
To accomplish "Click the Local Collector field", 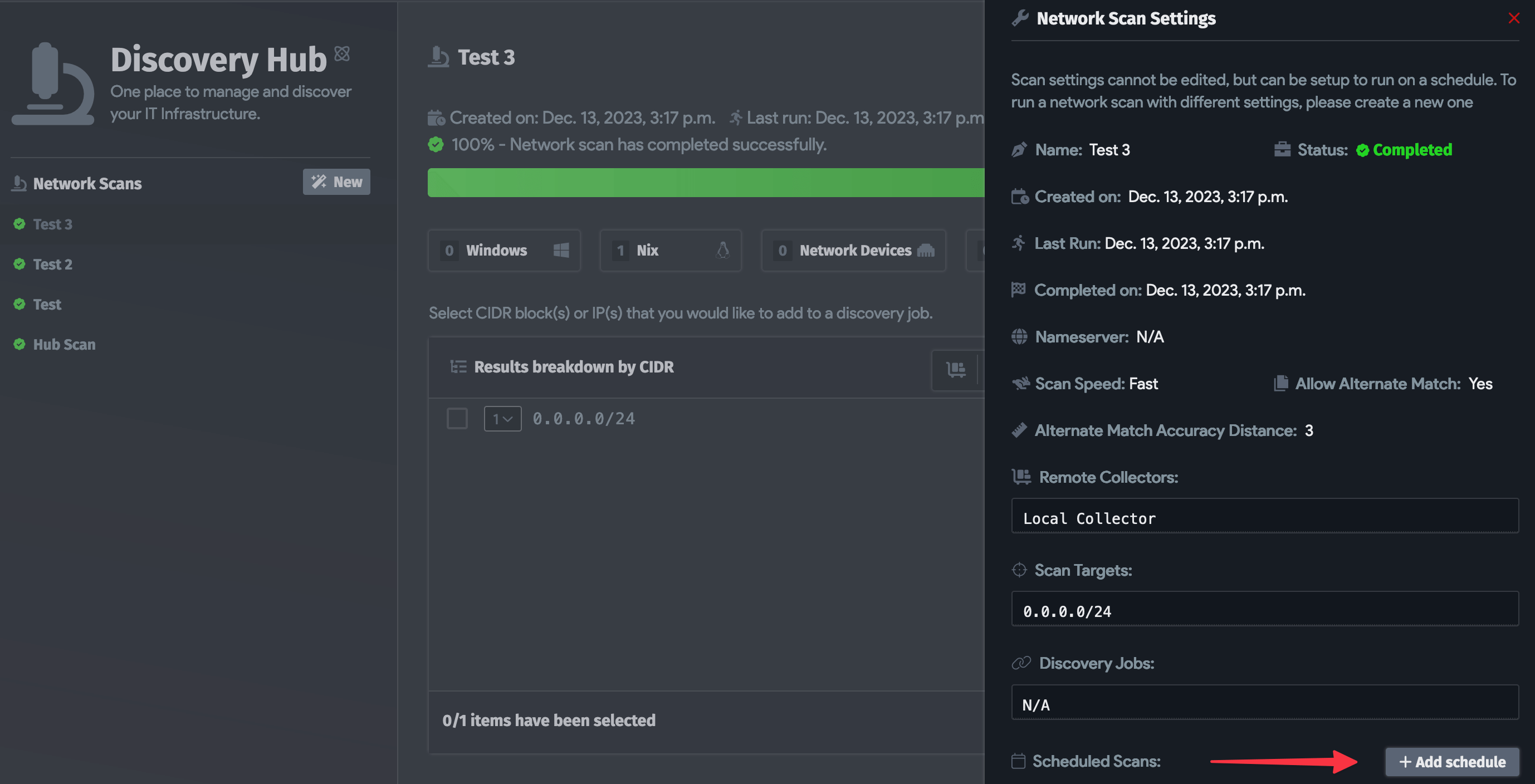I will click(1264, 516).
